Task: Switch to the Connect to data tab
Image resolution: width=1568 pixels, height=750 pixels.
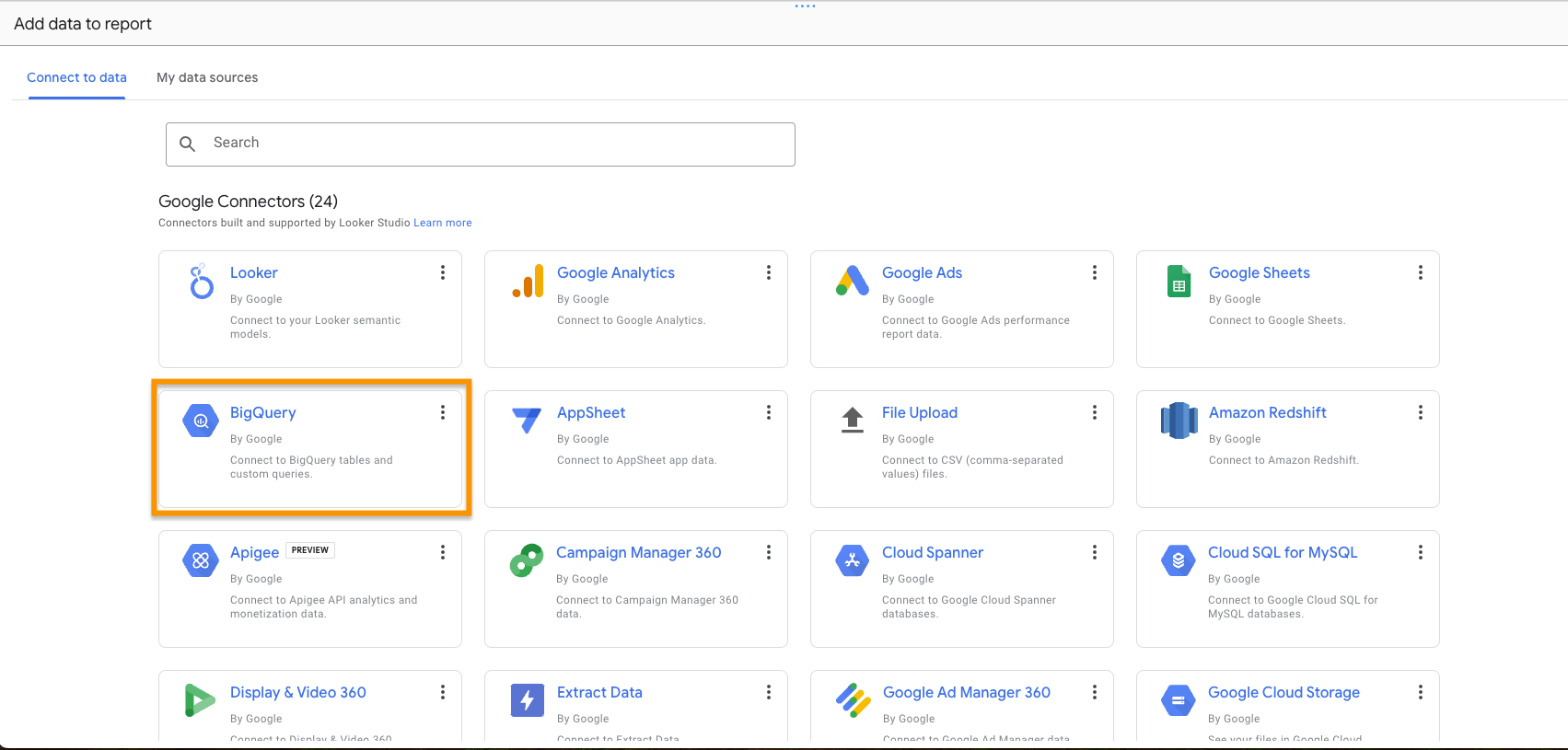Action: tap(76, 77)
